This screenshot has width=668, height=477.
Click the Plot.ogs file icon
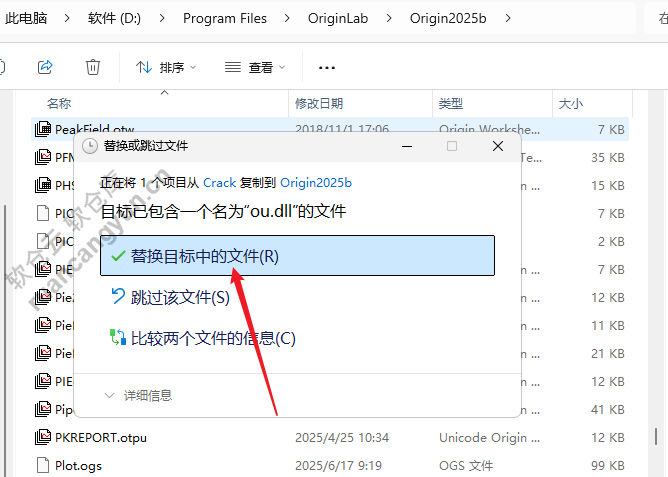42,465
